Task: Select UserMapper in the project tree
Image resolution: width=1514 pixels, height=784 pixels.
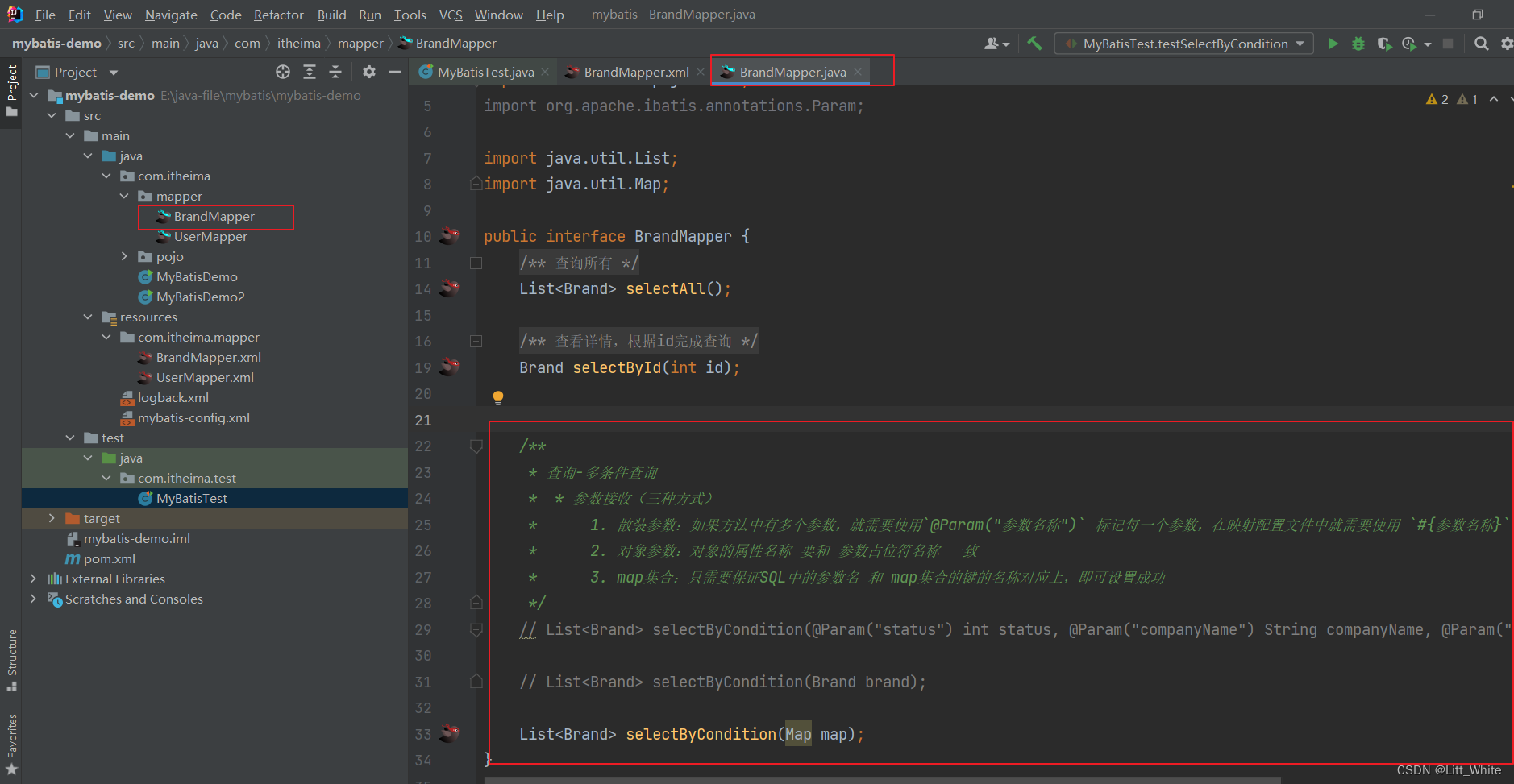Action: pyautogui.click(x=210, y=236)
